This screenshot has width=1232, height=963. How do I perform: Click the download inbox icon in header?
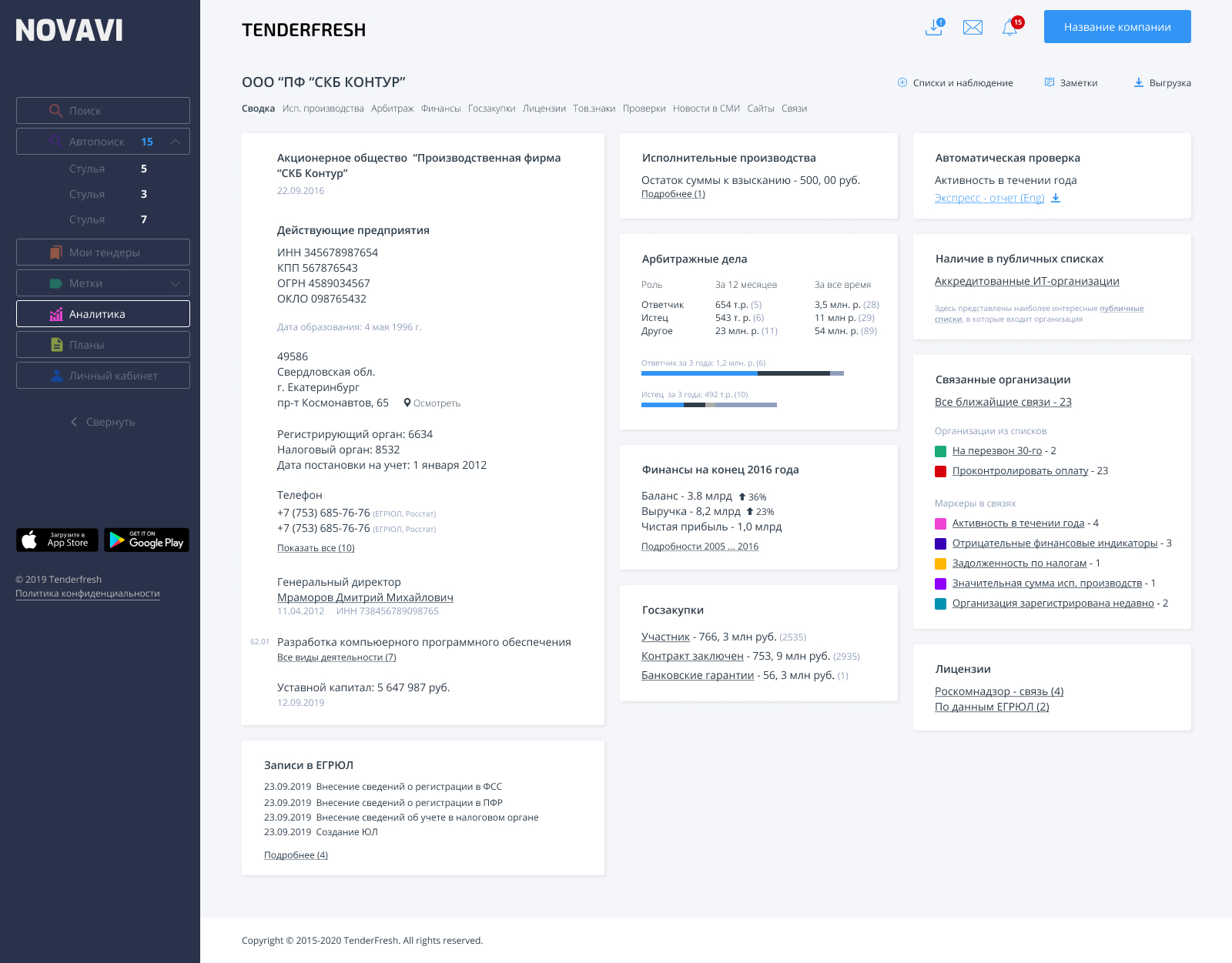pyautogui.click(x=935, y=27)
